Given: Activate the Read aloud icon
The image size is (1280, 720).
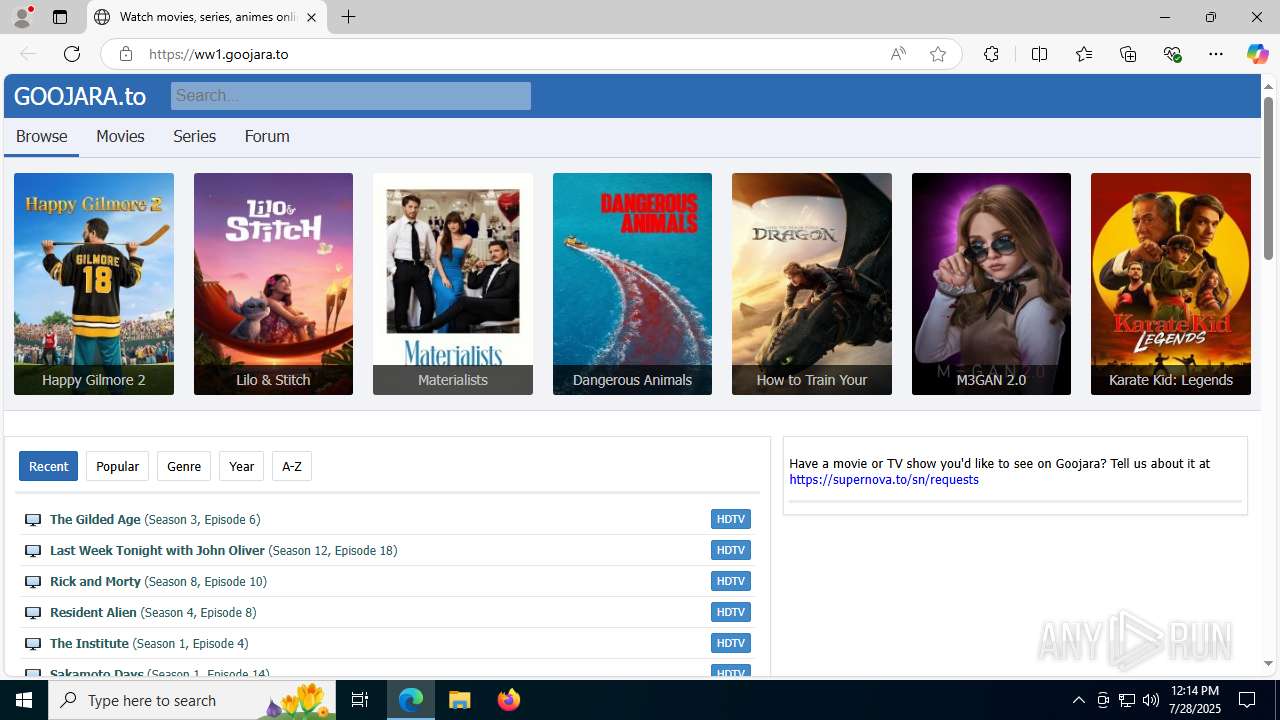Looking at the screenshot, I should (898, 54).
